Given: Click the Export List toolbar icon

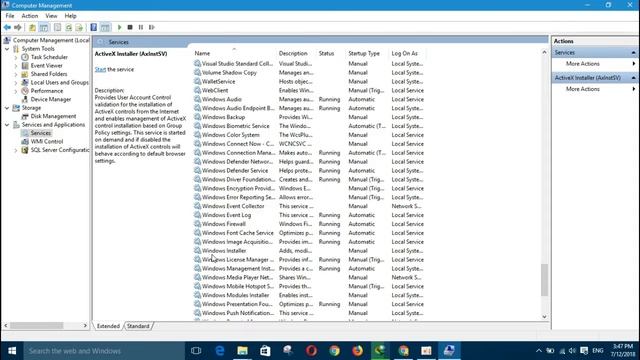Looking at the screenshot, I should click(79, 27).
